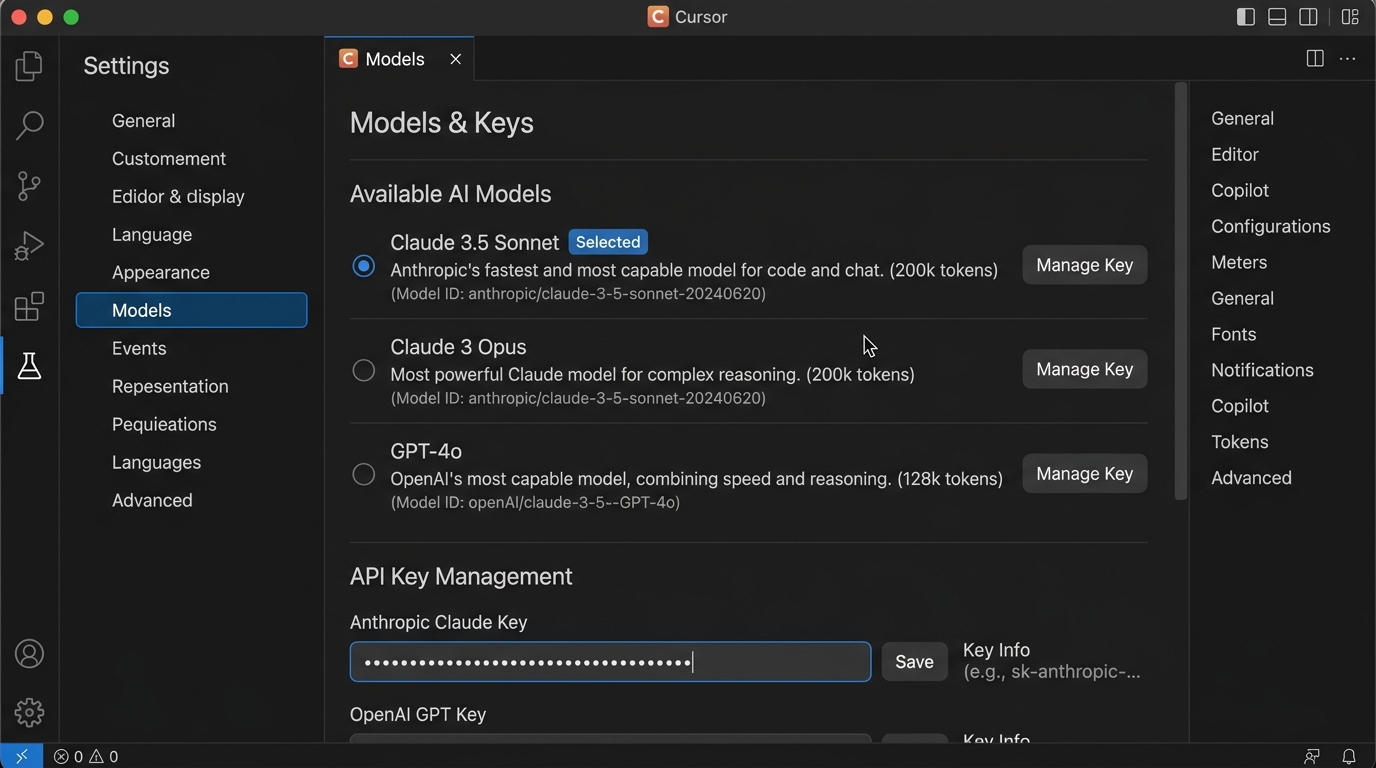Click the split editor icon
Screen dimensions: 1376x768
1315,59
